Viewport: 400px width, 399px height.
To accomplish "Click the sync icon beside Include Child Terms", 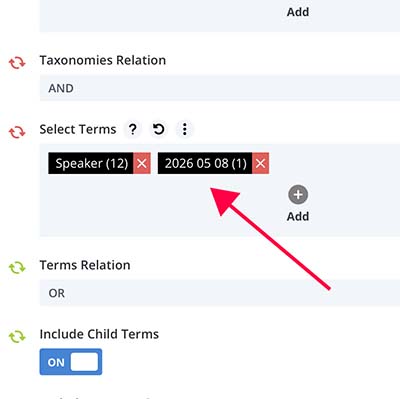I will [x=17, y=337].
